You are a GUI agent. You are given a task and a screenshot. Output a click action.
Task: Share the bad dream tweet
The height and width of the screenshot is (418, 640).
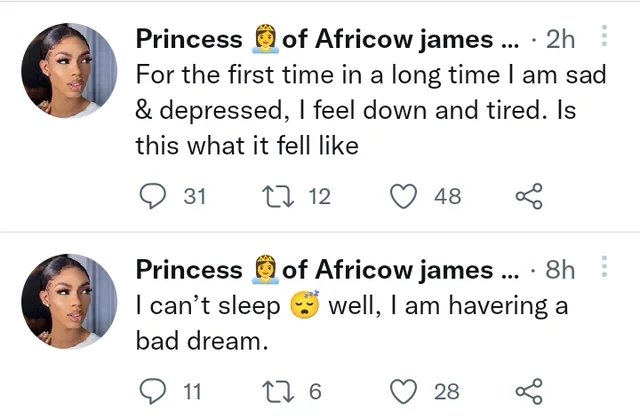pos(529,391)
